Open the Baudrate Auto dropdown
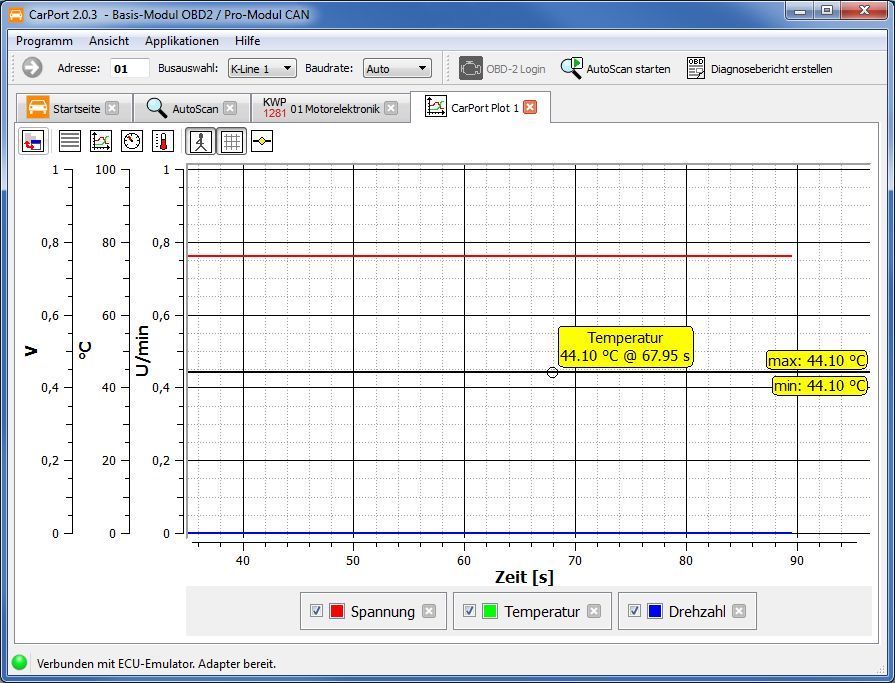The height and width of the screenshot is (683, 895). click(x=397, y=68)
